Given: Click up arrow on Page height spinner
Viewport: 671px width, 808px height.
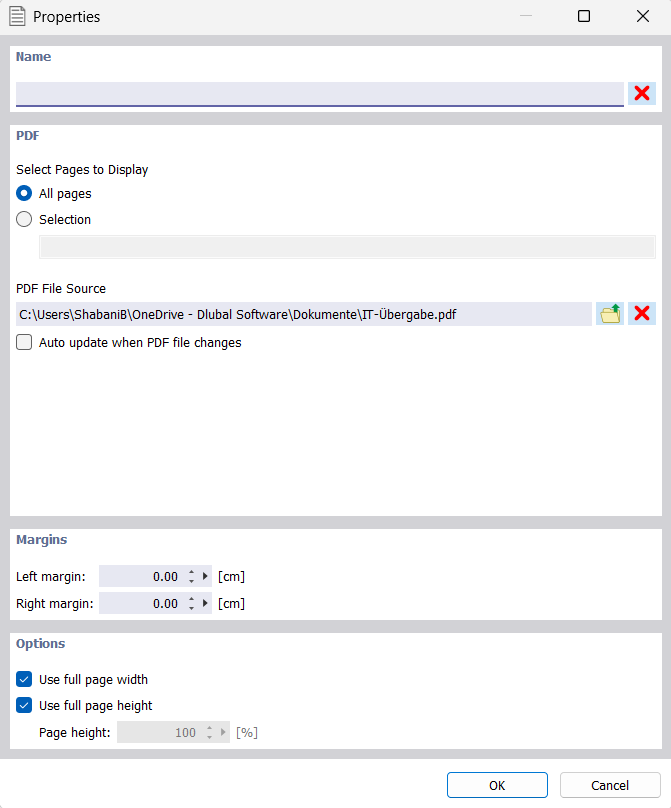Looking at the screenshot, I should tap(209, 727).
